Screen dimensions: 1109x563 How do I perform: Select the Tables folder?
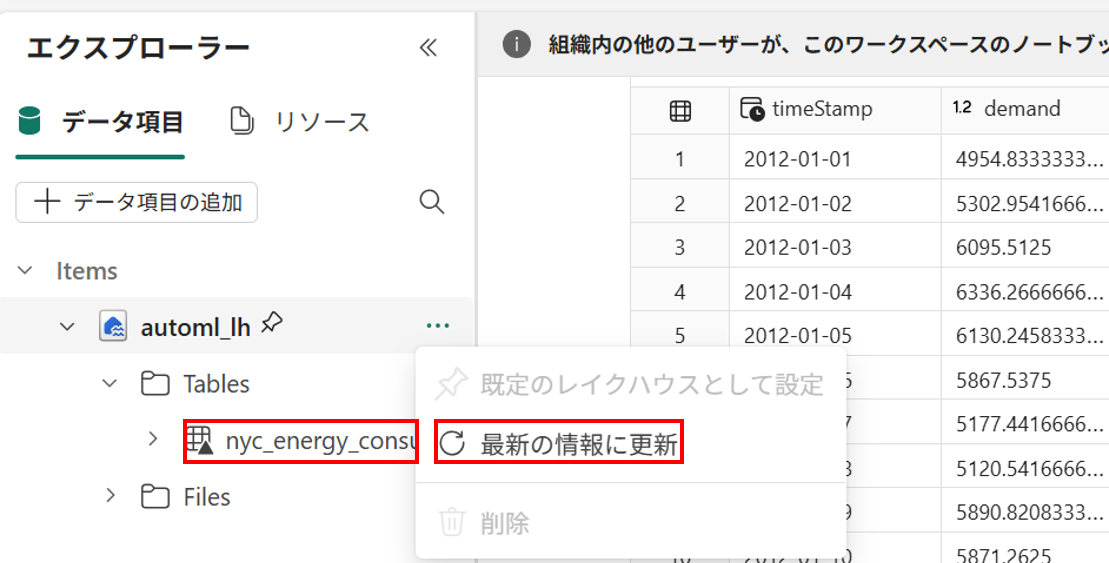coord(216,383)
